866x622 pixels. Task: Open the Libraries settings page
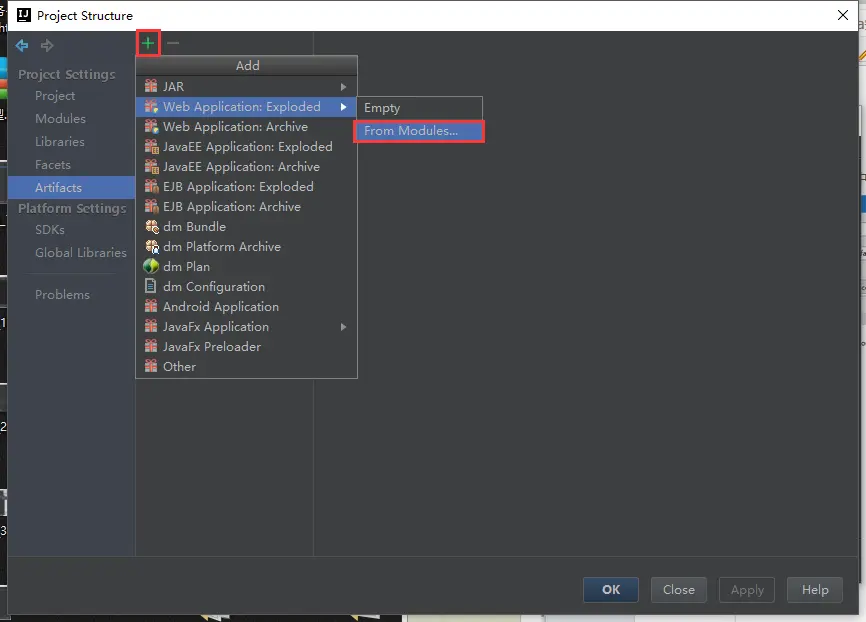tap(60, 142)
